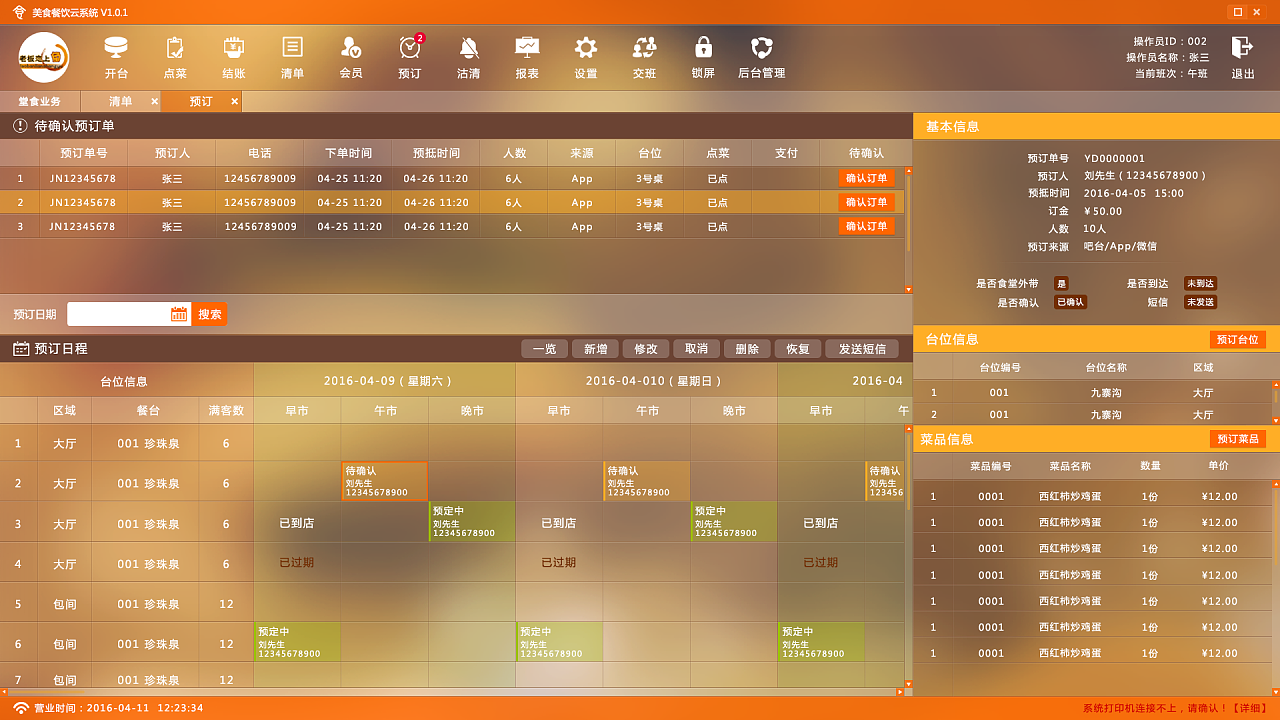Screen dimensions: 1280x720
Task: Click the 下单时间 column header
Action: (x=348, y=153)
